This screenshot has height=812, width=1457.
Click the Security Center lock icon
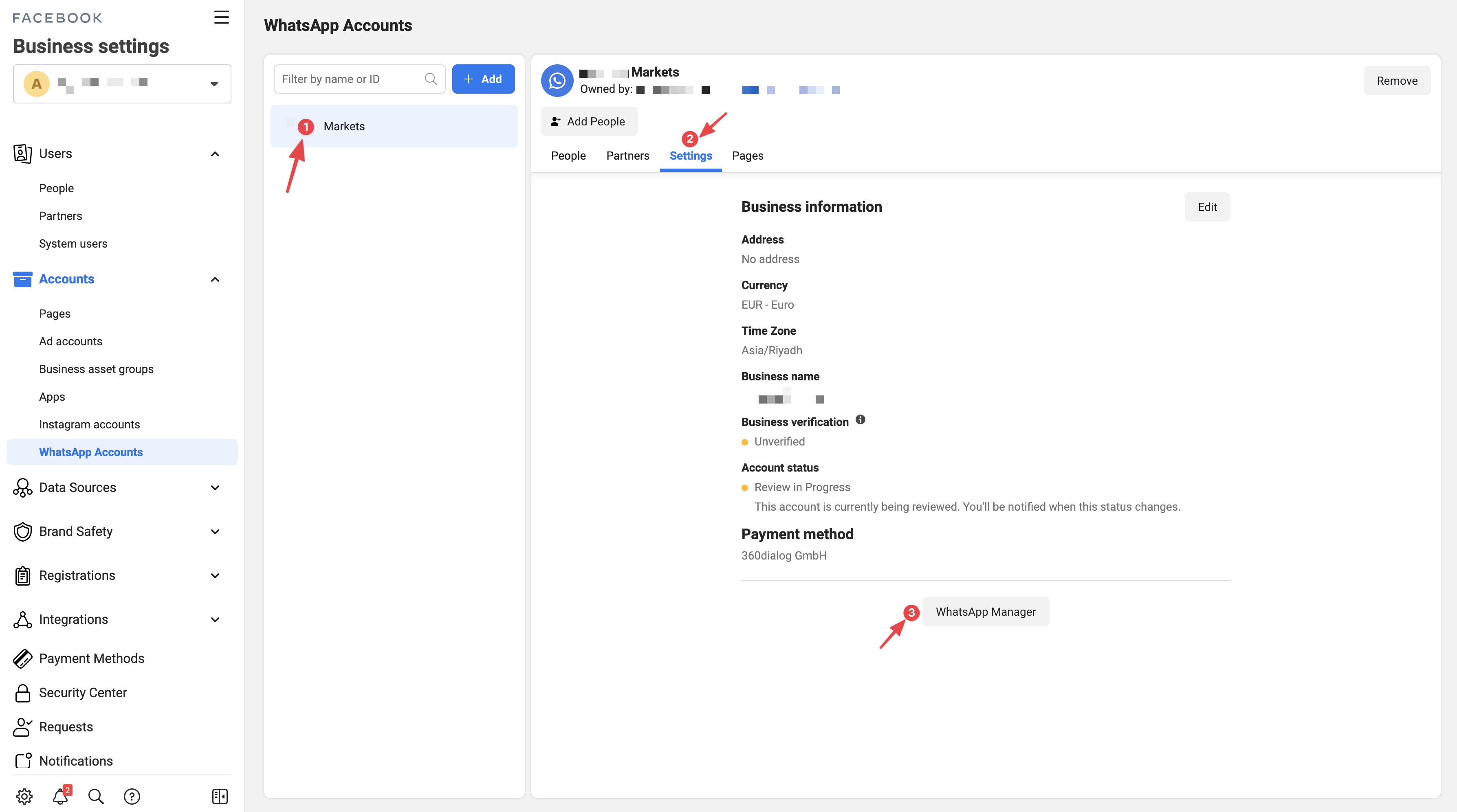23,693
